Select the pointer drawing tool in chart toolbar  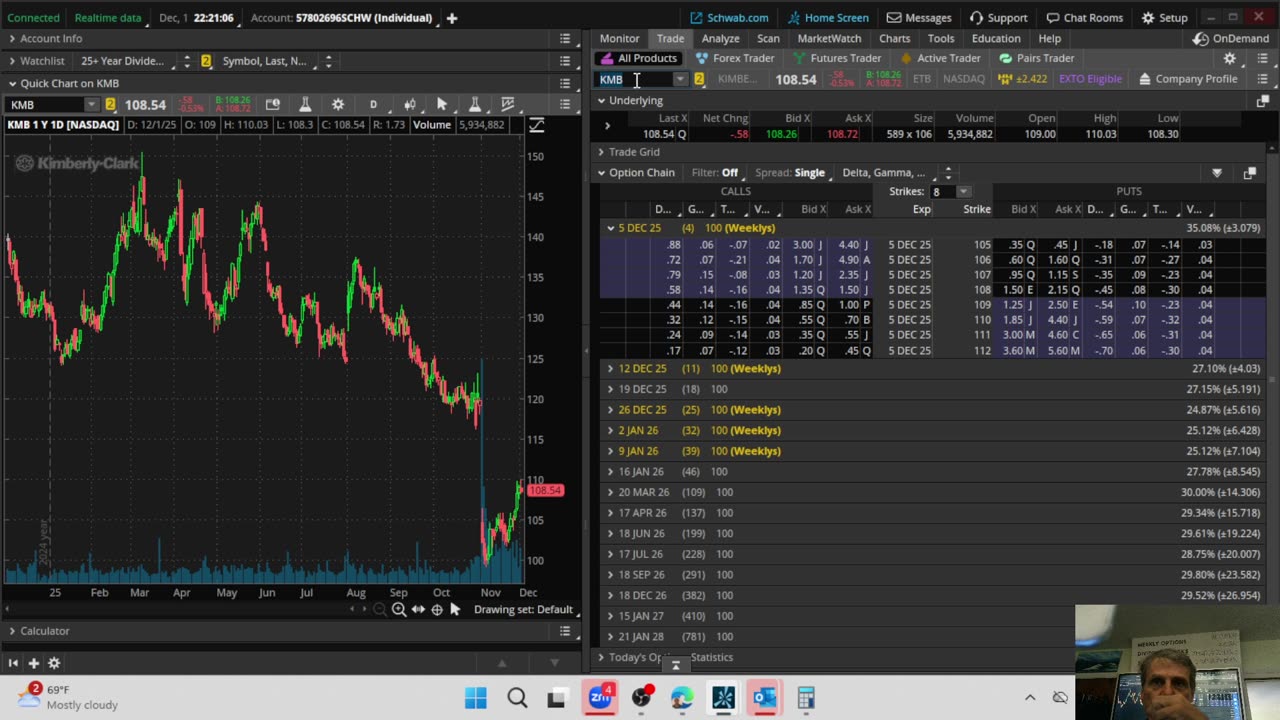(x=441, y=104)
